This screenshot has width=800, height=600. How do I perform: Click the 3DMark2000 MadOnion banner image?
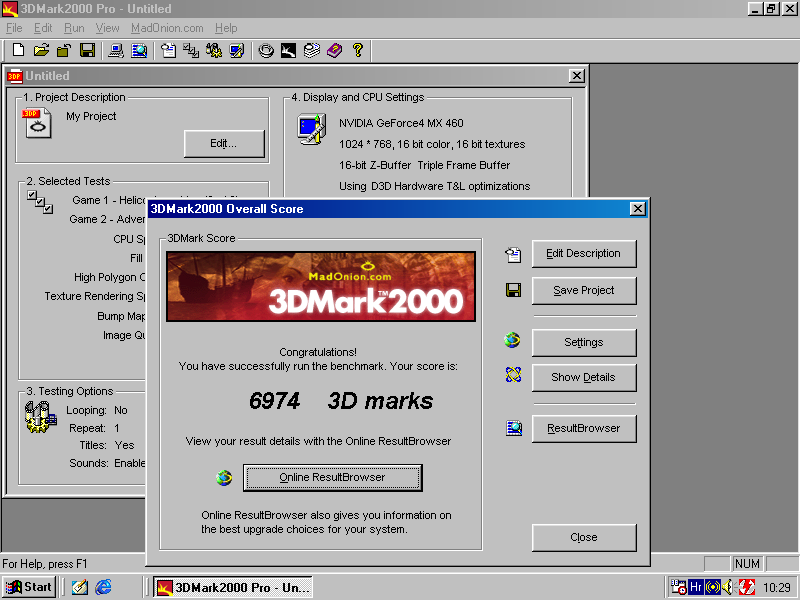tap(321, 286)
